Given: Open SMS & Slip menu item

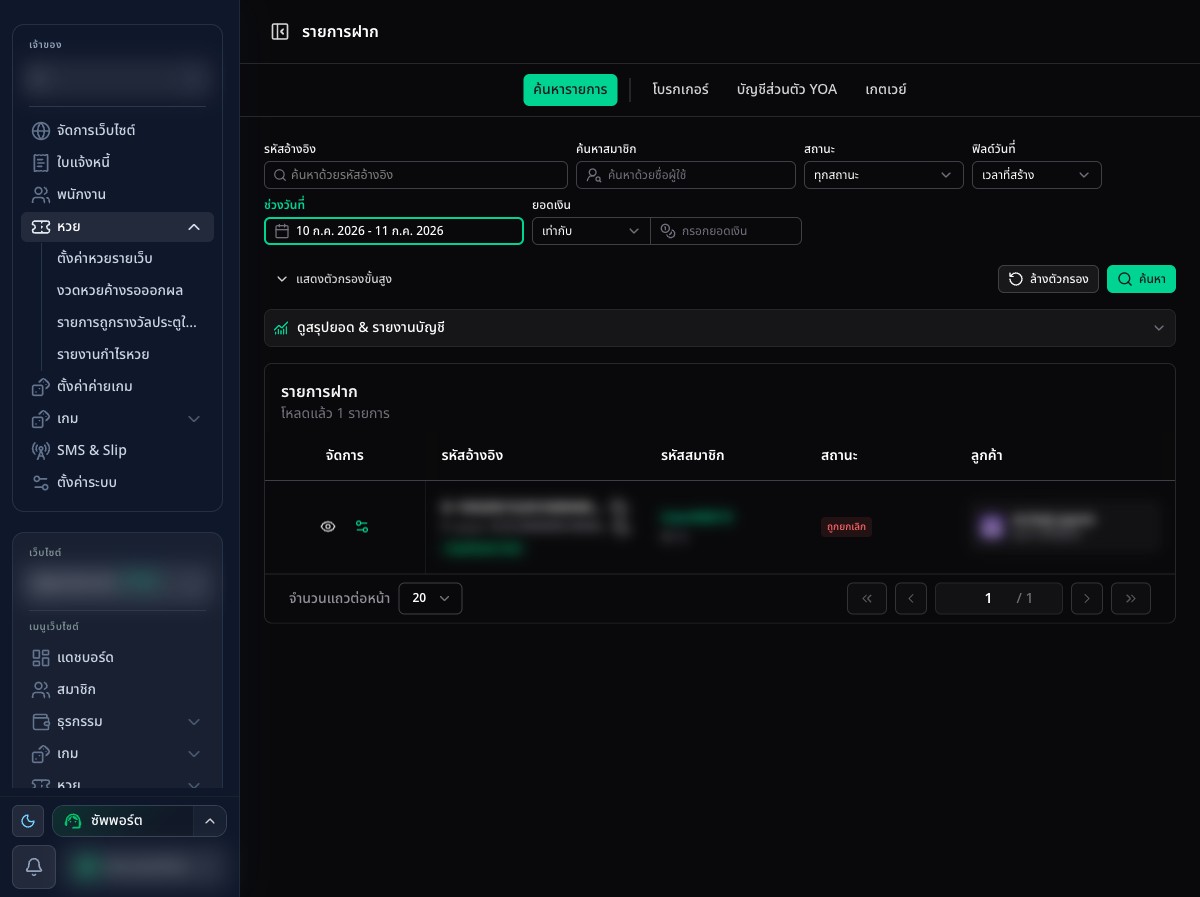Looking at the screenshot, I should click(117, 450).
